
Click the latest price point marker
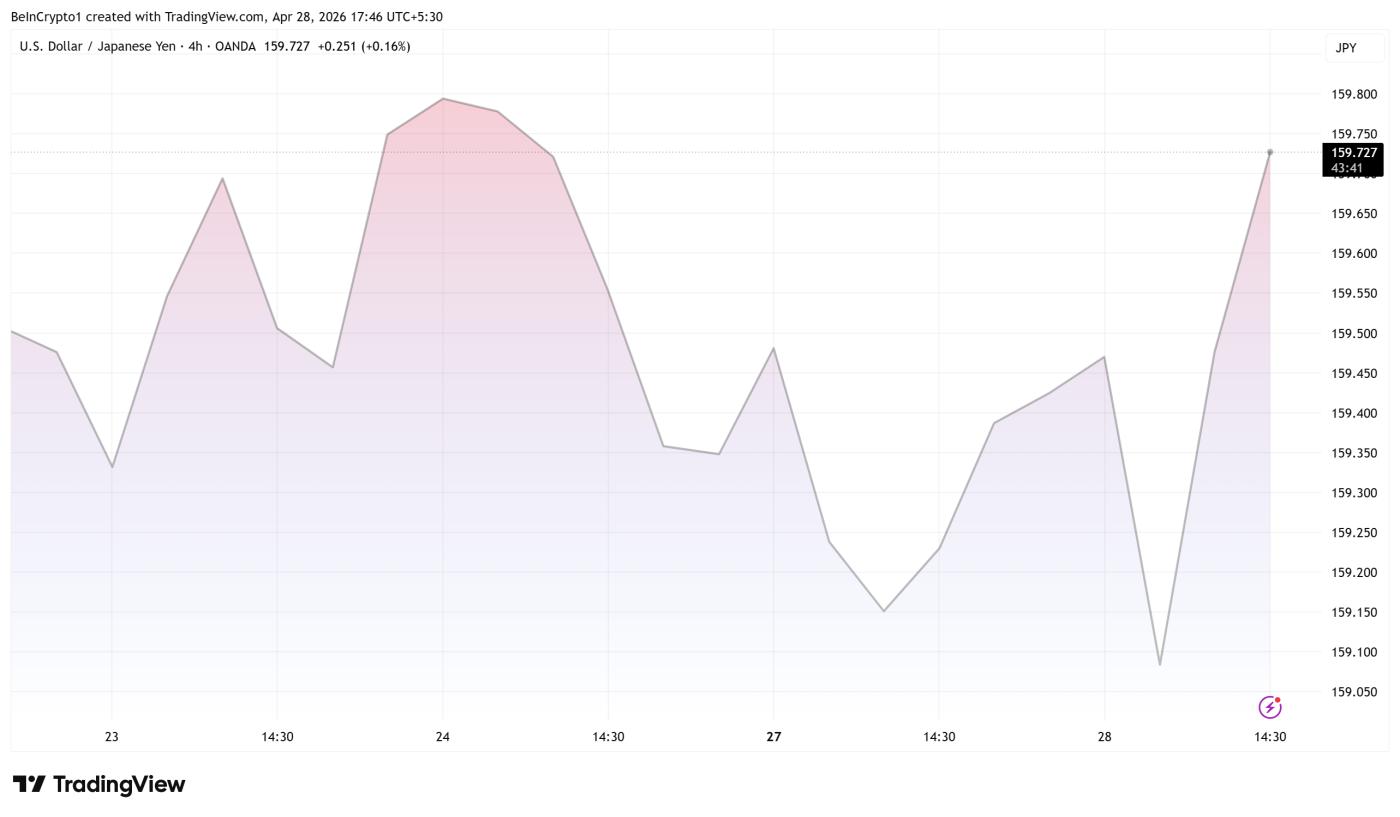(x=1270, y=152)
